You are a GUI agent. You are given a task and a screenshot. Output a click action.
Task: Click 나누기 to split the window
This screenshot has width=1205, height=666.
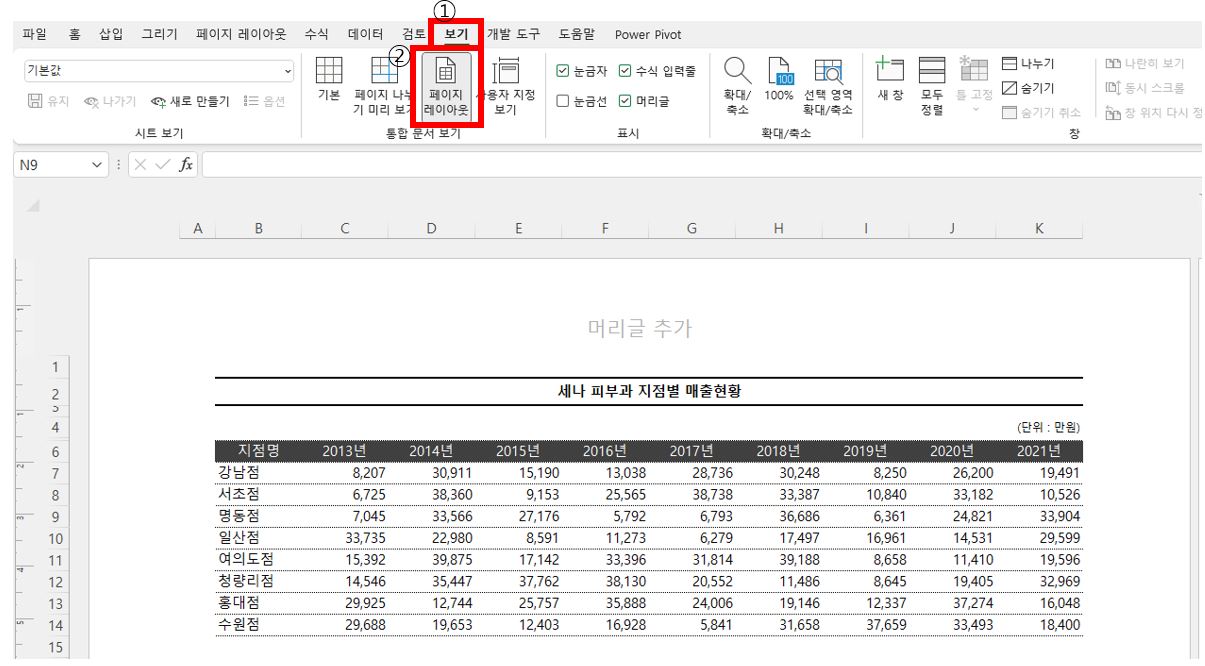click(1028, 64)
